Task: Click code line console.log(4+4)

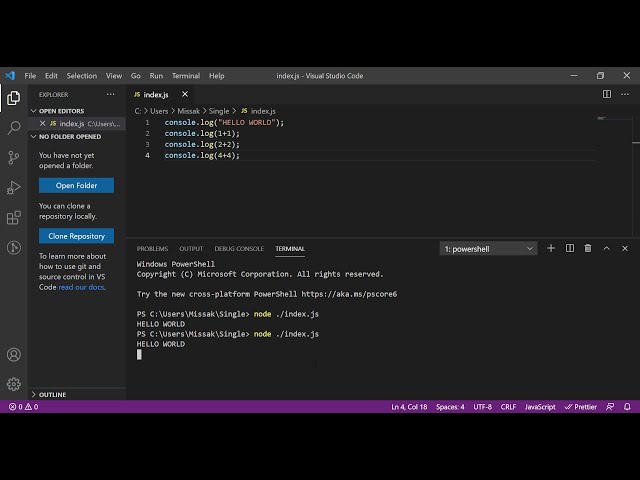Action: (x=202, y=155)
